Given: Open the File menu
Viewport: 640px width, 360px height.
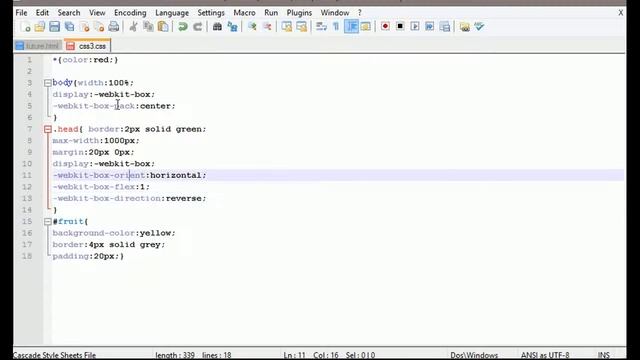Looking at the screenshot, I should [21, 13].
